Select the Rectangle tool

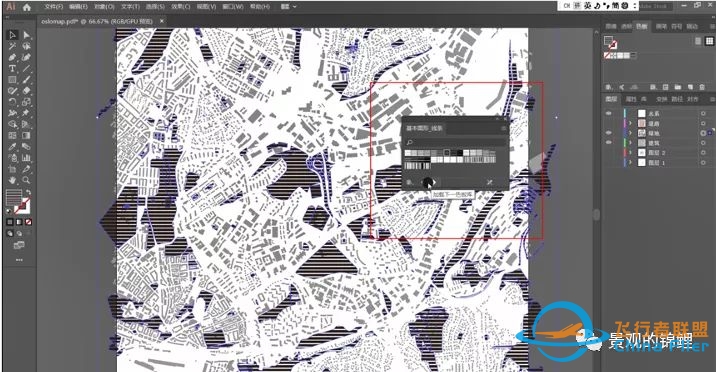(x=12, y=80)
